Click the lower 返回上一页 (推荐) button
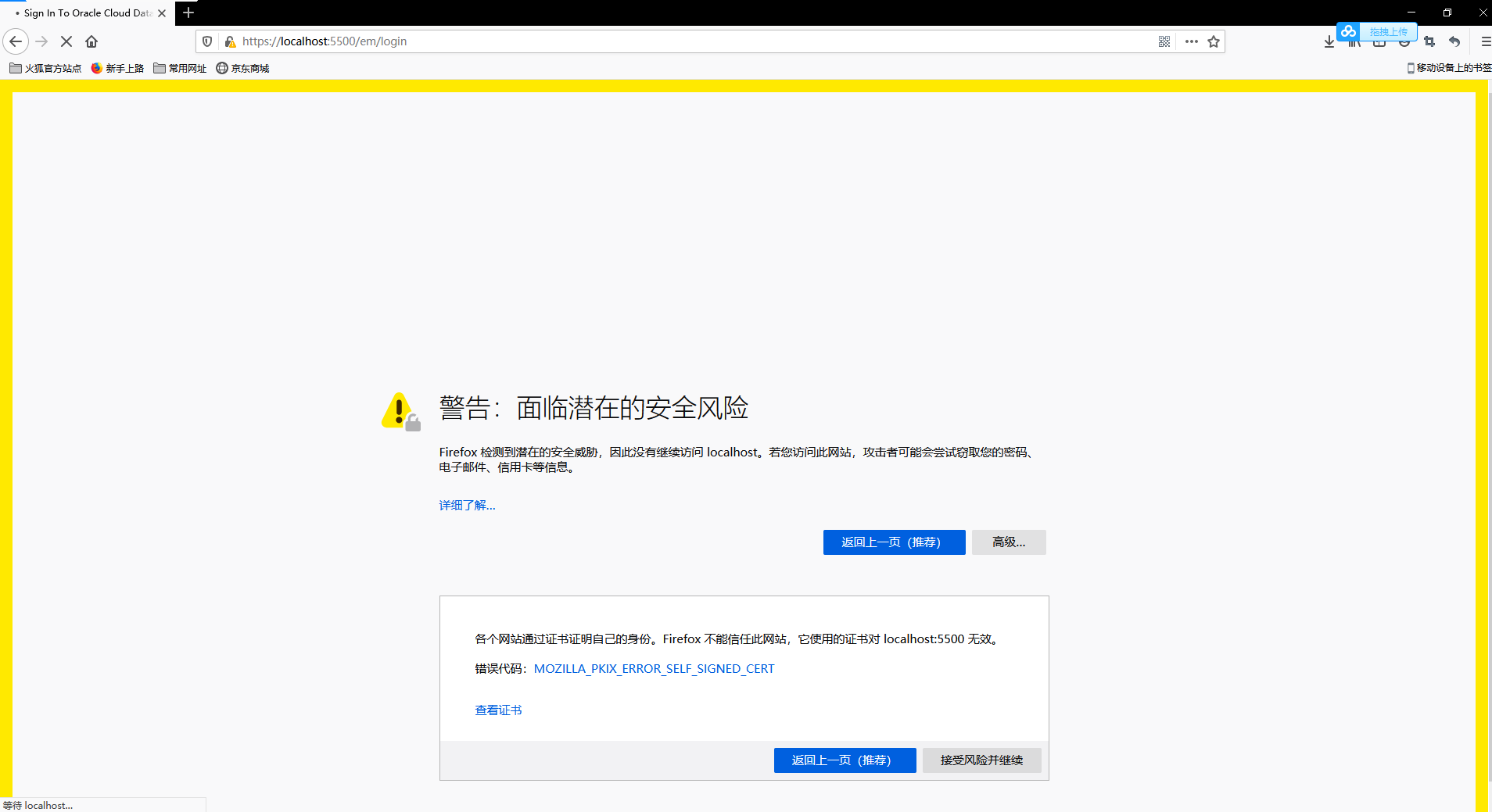The height and width of the screenshot is (812, 1492). (x=845, y=760)
